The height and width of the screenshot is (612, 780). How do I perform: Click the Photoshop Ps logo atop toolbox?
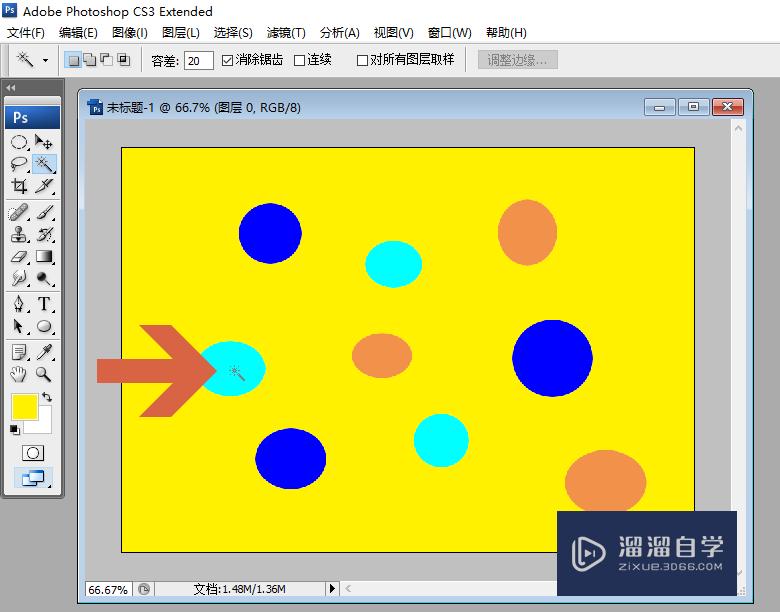tap(32, 117)
